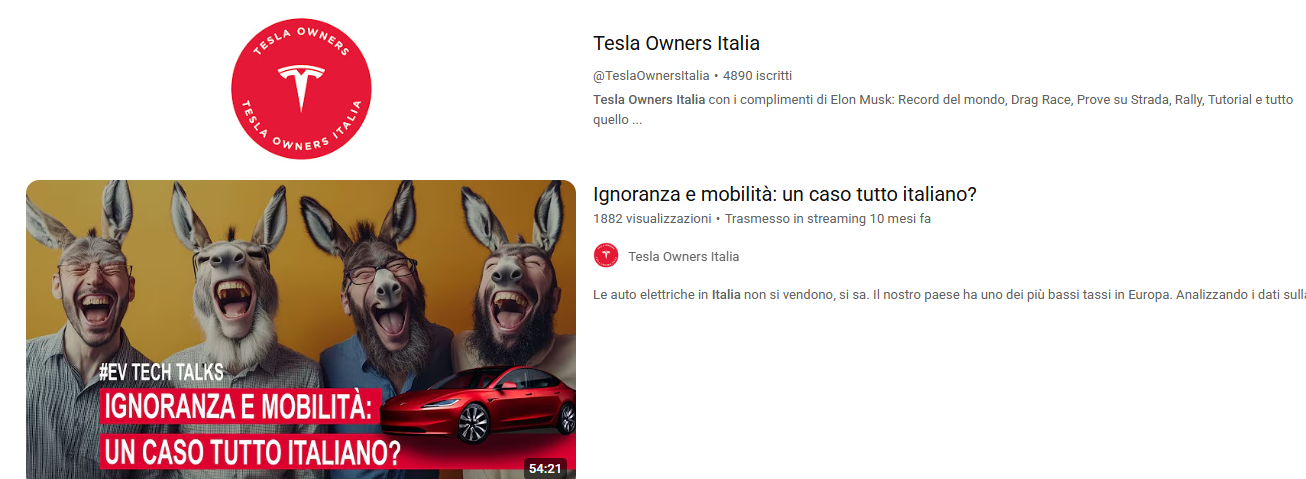The image size is (1306, 479).
Task: Click the video description about 'Le auto elettriche in Italia'
Action: pyautogui.click(x=949, y=295)
